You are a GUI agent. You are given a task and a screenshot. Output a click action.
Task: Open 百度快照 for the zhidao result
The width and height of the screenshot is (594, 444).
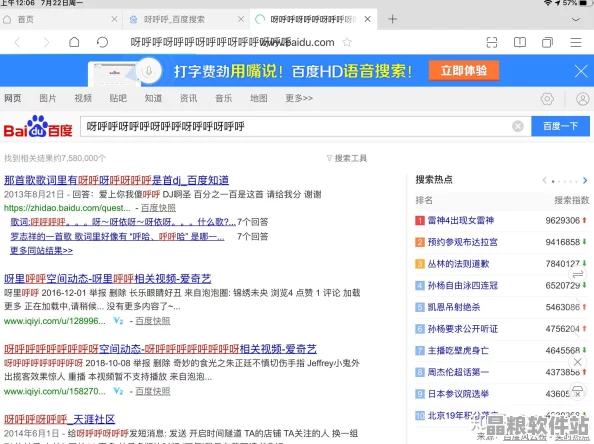click(158, 208)
